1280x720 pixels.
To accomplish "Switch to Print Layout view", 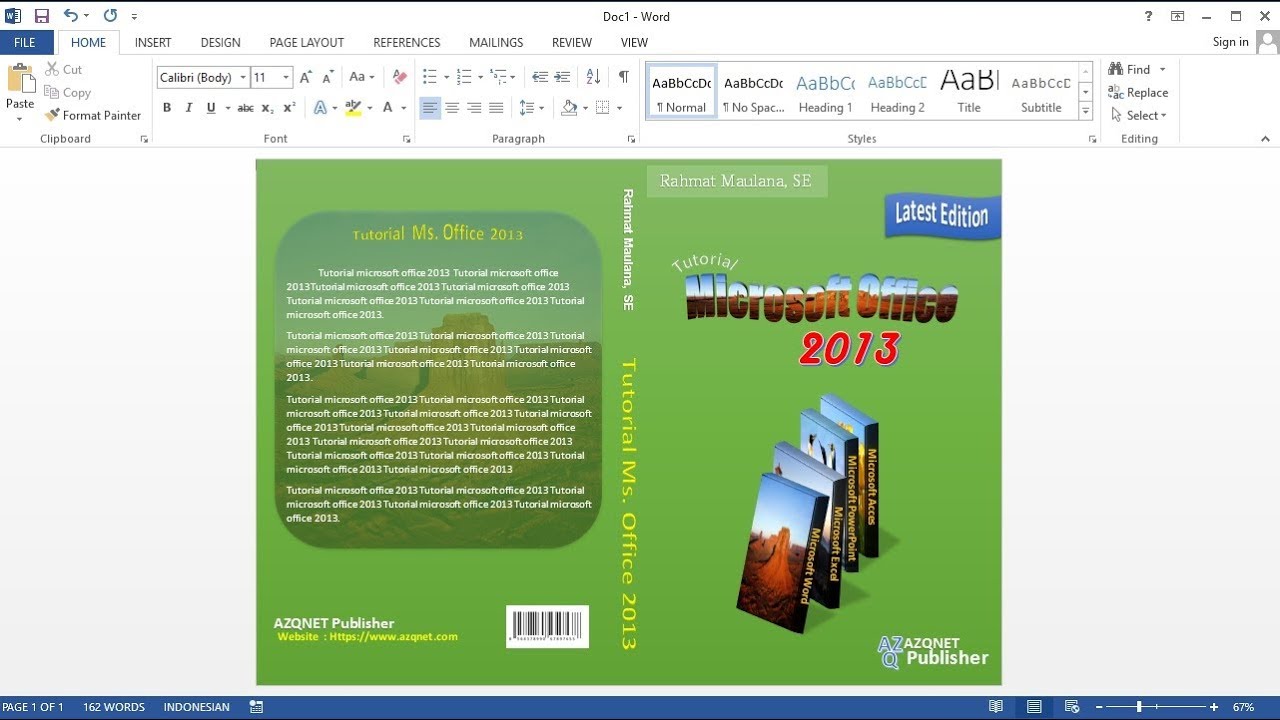I will point(1034,707).
